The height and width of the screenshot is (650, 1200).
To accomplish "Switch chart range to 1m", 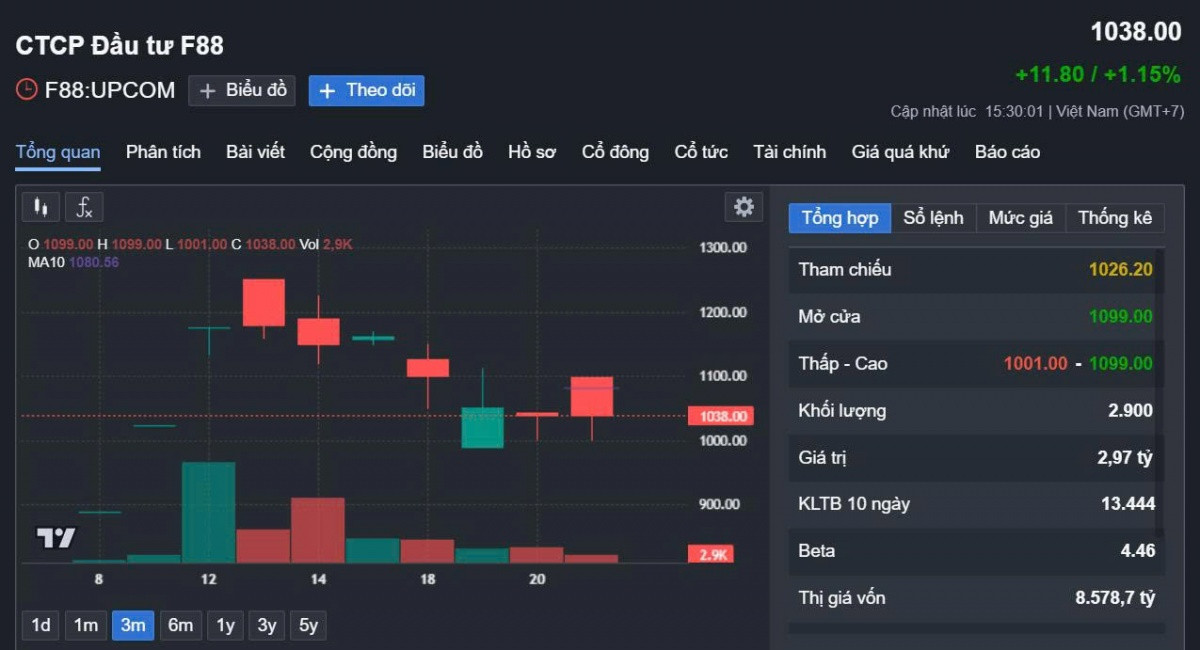I will [x=86, y=625].
